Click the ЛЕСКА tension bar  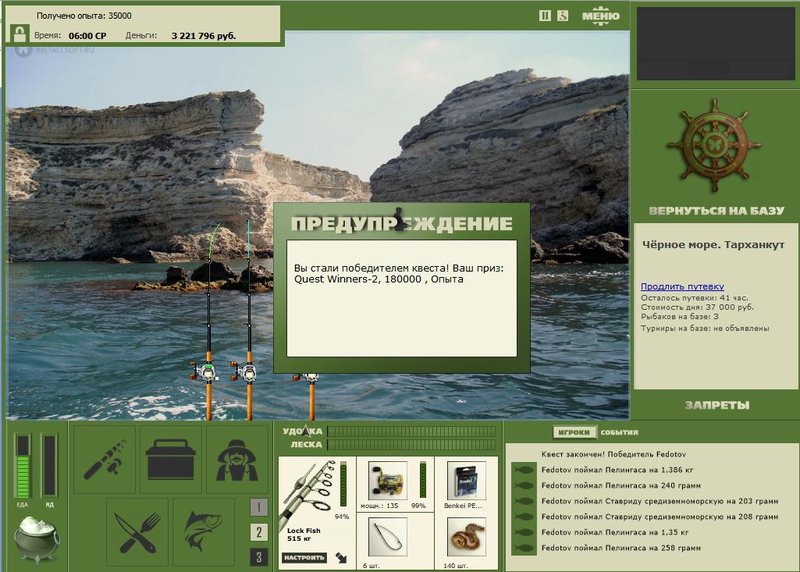point(411,444)
